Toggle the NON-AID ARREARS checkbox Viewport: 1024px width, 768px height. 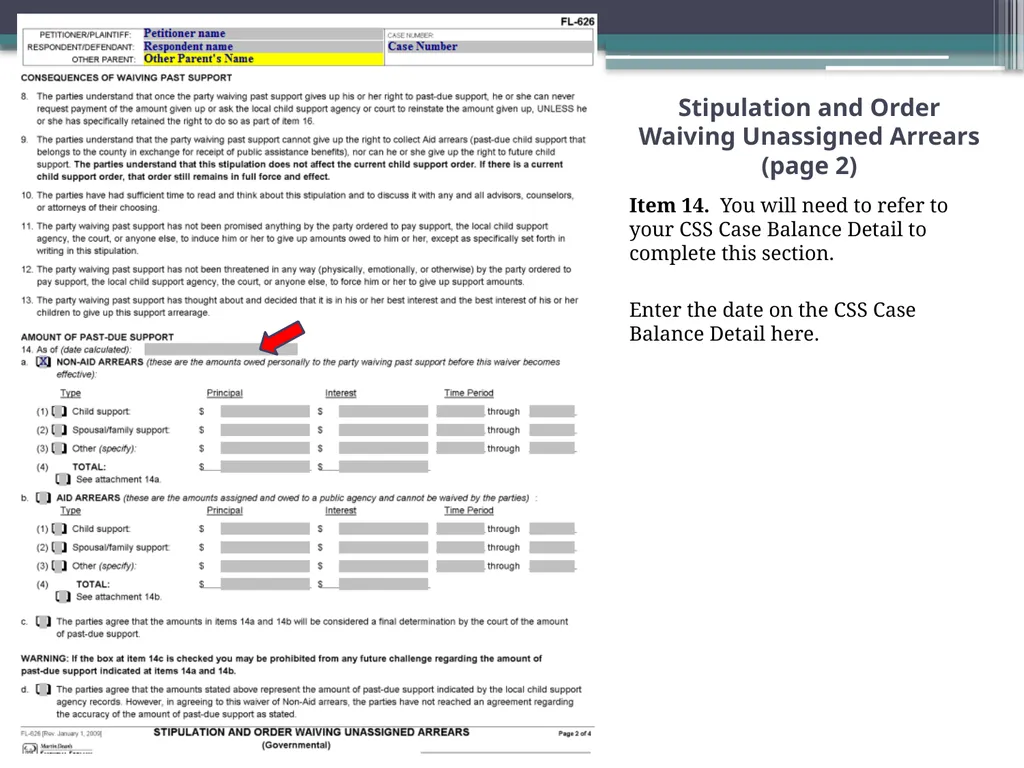coord(43,362)
